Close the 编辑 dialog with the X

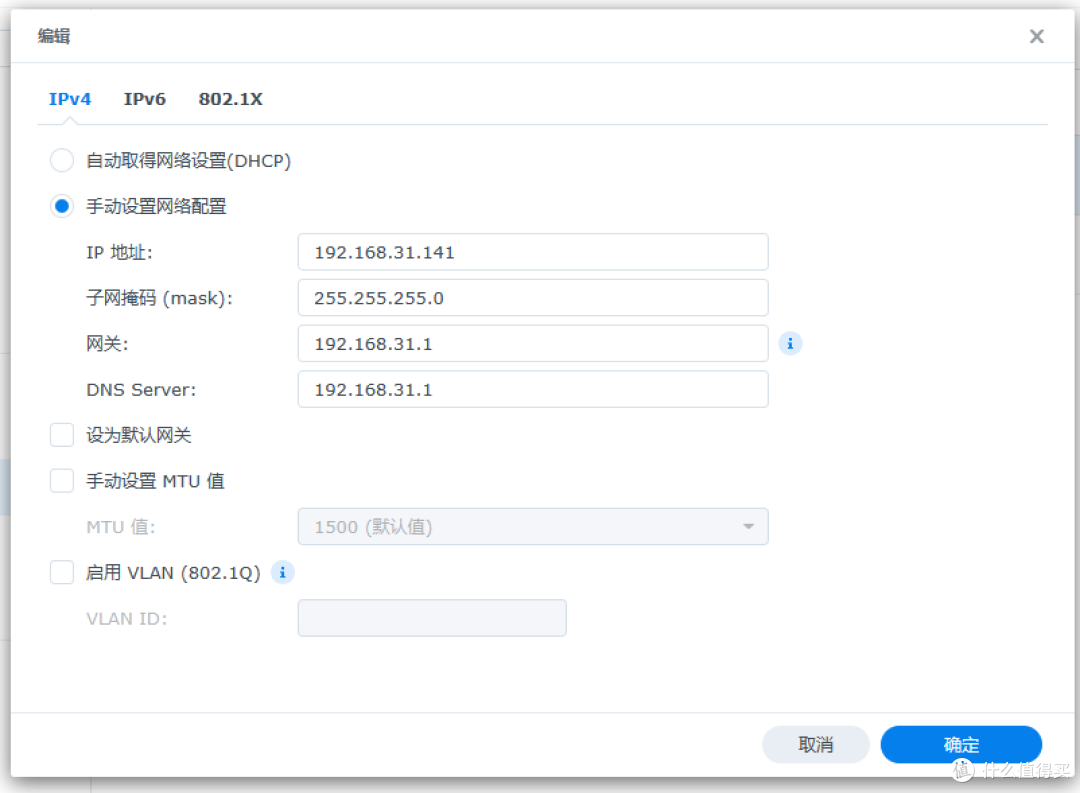[x=1036, y=37]
